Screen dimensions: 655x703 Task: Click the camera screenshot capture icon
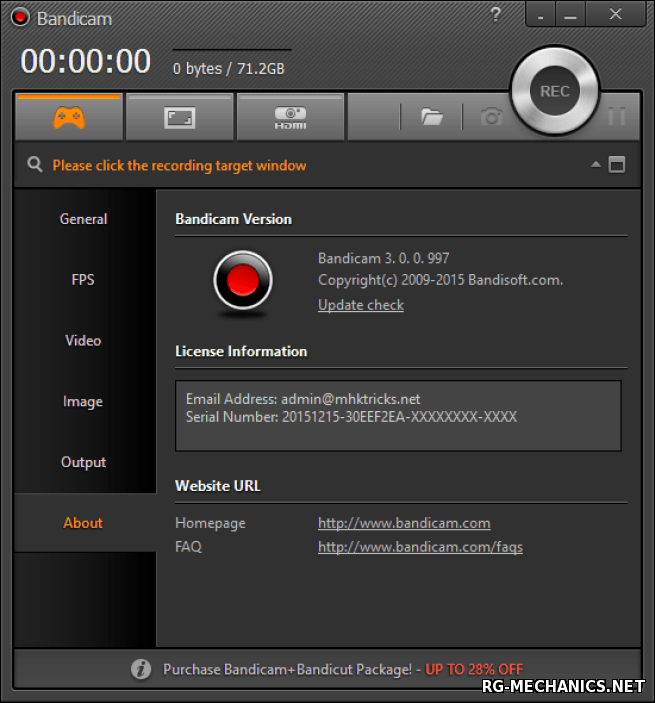coord(491,117)
